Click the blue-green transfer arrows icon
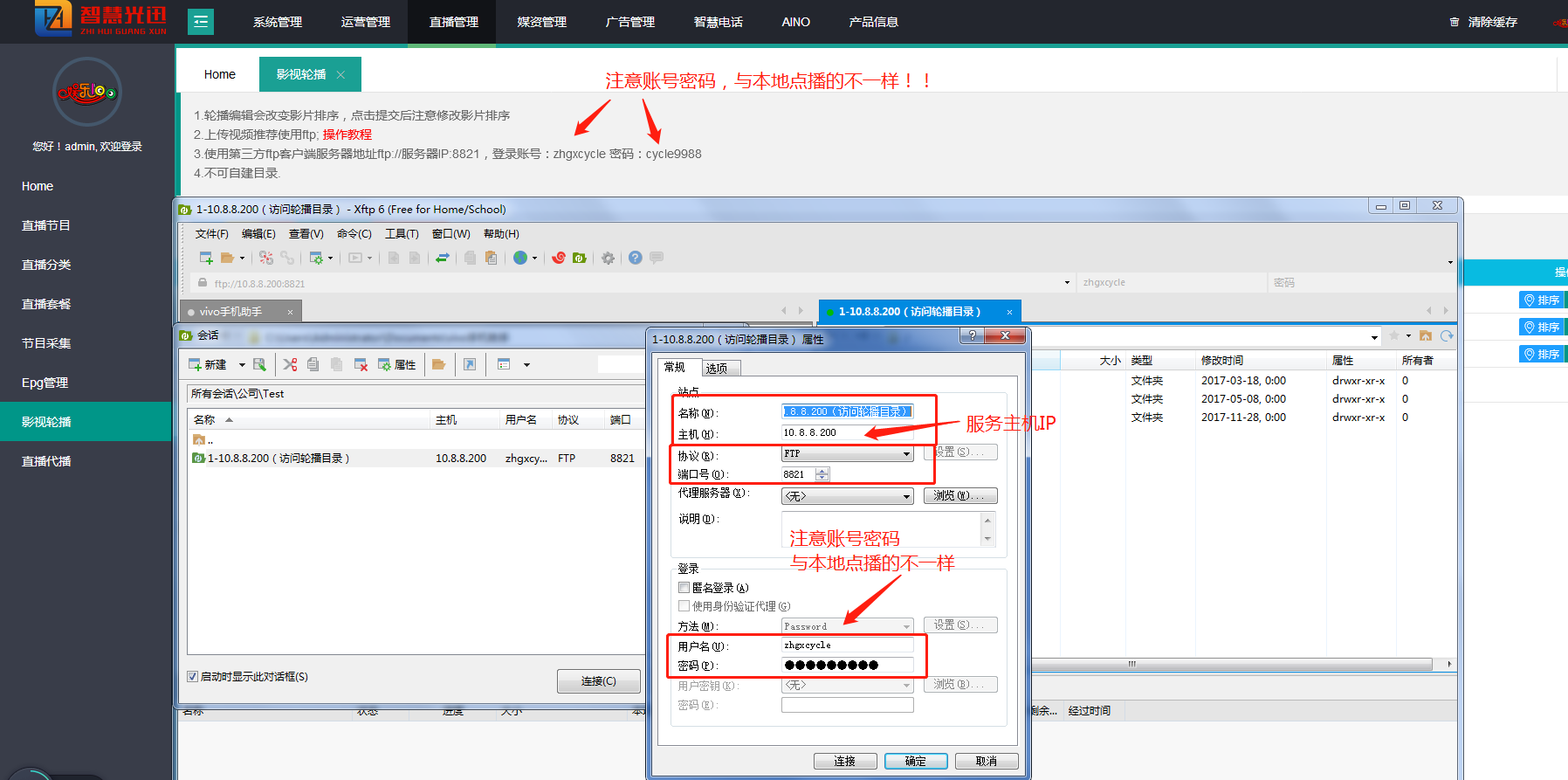1568x780 pixels. [x=443, y=258]
